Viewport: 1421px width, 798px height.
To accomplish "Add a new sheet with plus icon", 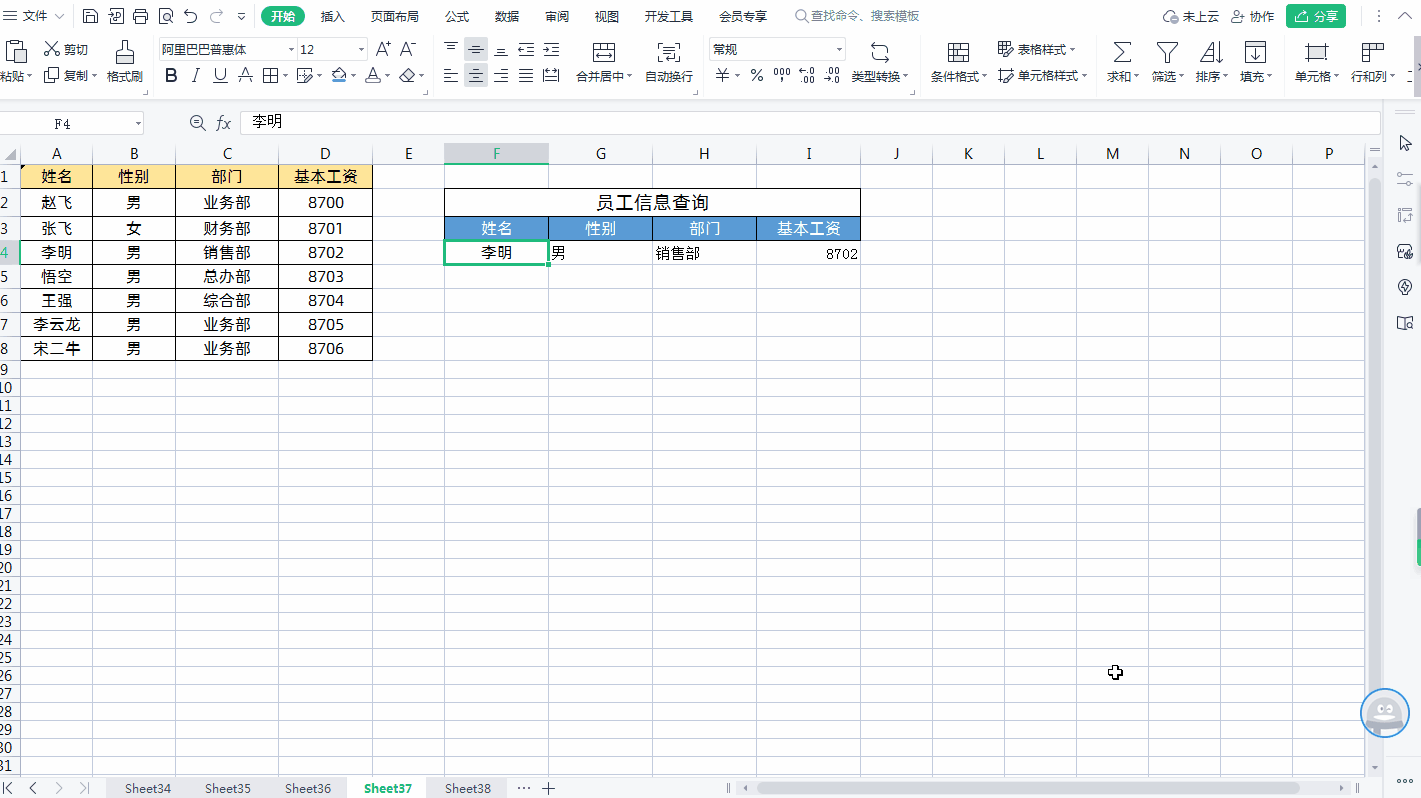I will pos(548,788).
